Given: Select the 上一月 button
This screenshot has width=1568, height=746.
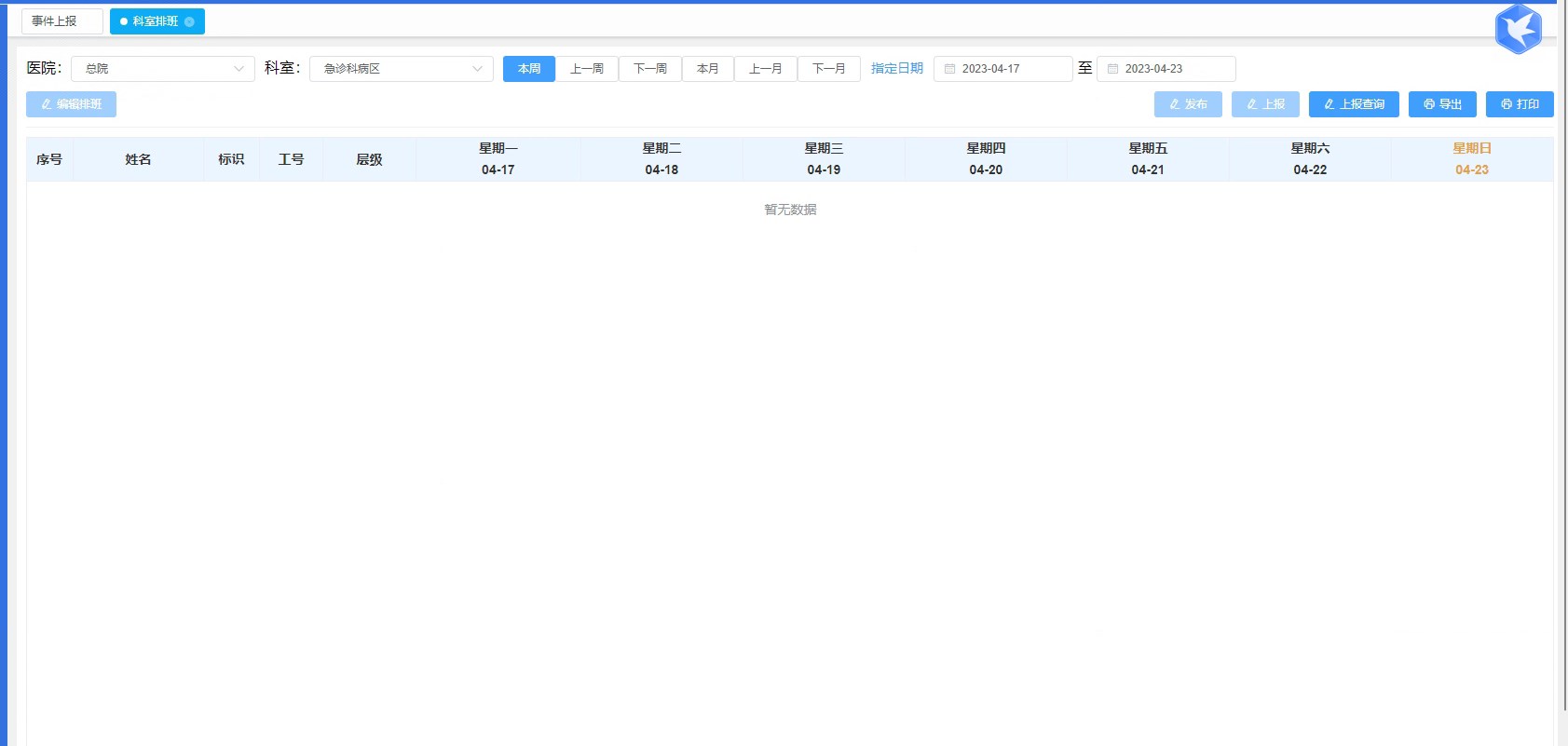Looking at the screenshot, I should (766, 69).
